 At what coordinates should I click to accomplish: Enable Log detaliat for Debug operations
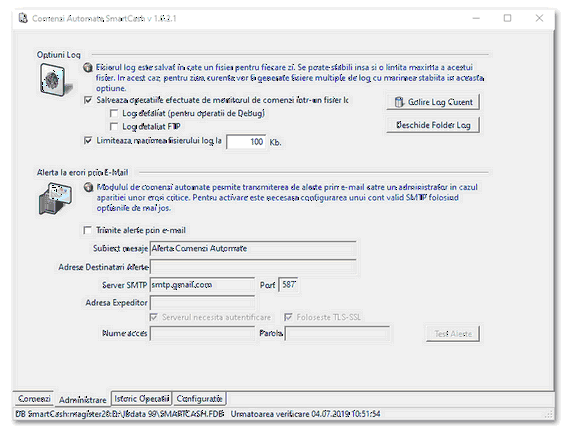114,113
